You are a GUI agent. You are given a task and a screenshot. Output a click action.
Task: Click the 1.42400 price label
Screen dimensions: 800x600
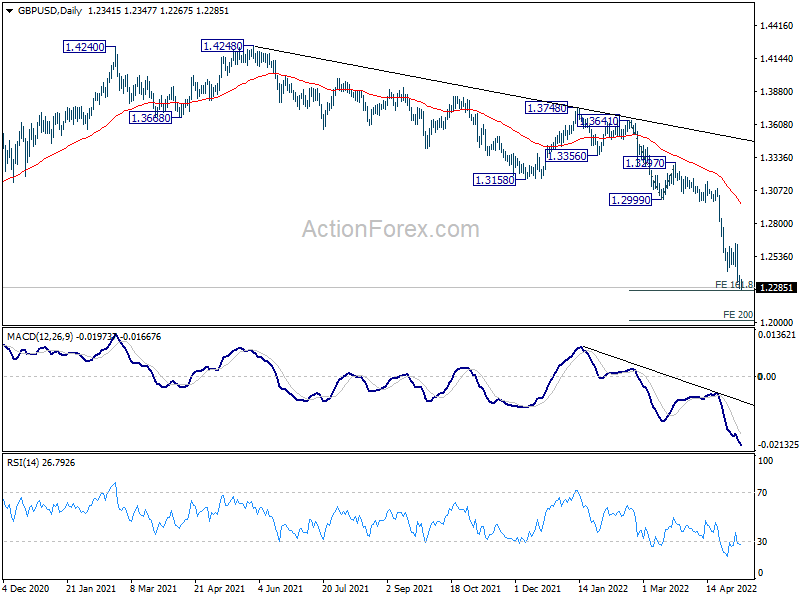pos(85,46)
